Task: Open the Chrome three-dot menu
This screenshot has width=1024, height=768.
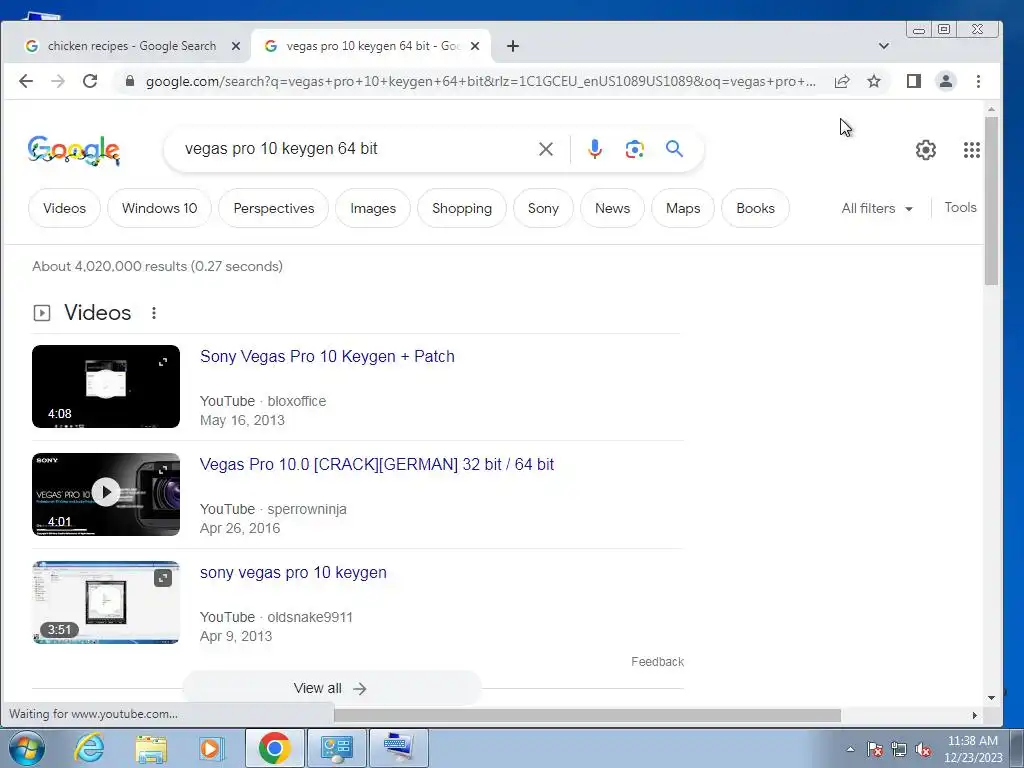Action: (x=978, y=81)
